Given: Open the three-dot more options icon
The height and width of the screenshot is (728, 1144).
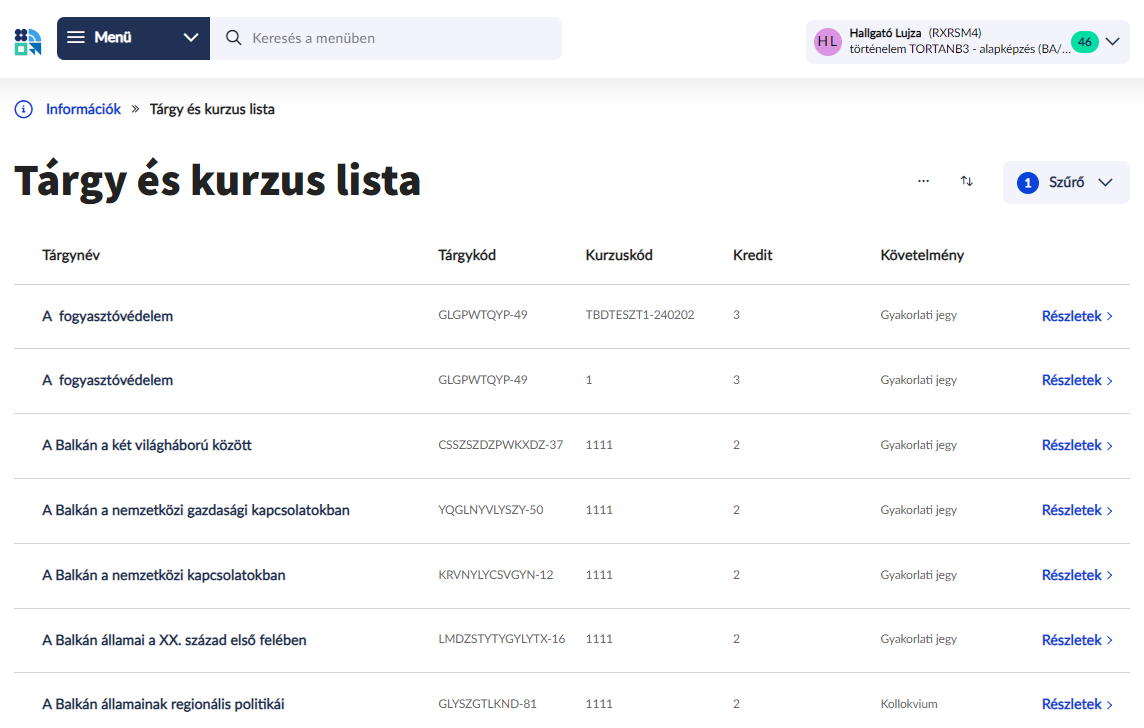Looking at the screenshot, I should point(923,181).
